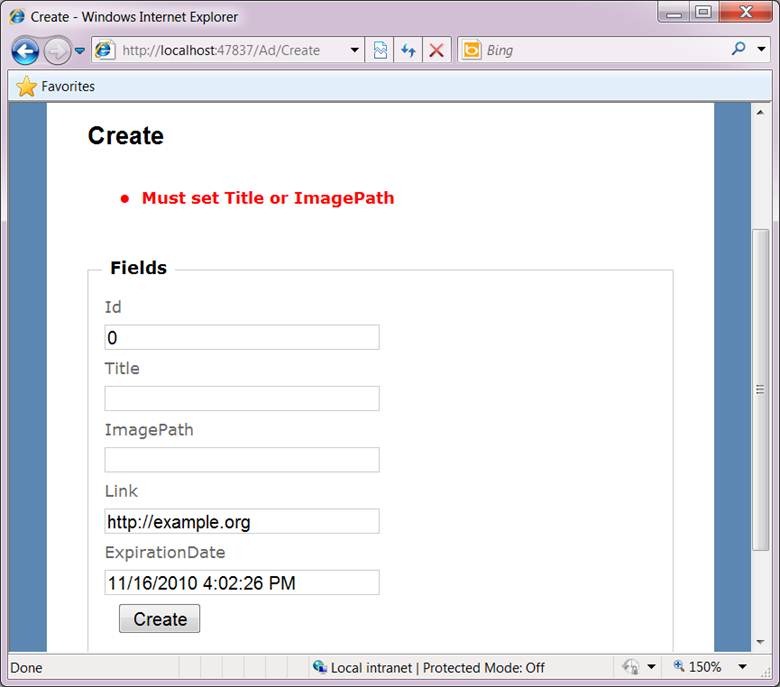Expand the address bar history dropdown
Viewport: 780px width, 687px height.
[x=354, y=50]
